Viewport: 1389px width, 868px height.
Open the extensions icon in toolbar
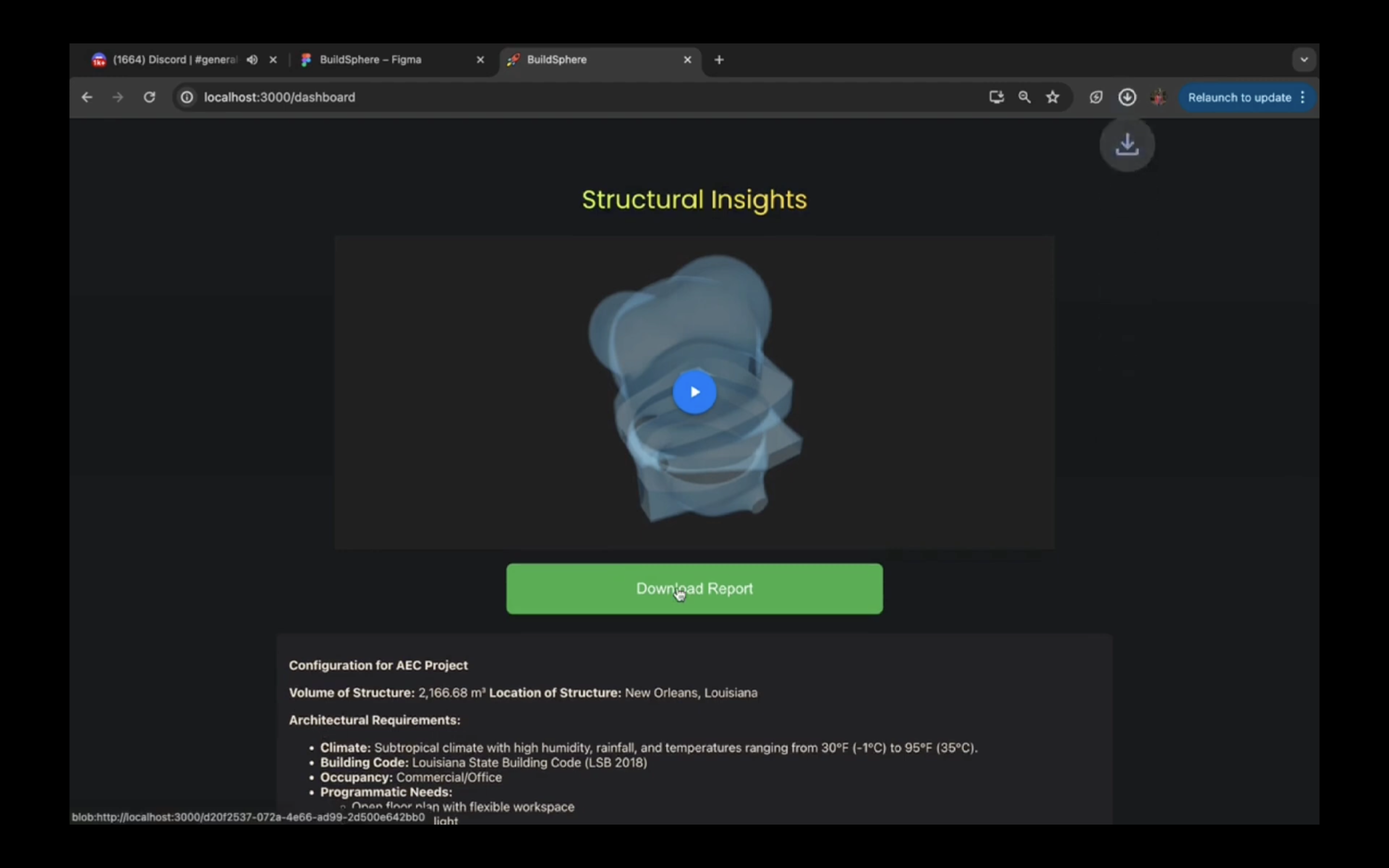coord(1096,97)
